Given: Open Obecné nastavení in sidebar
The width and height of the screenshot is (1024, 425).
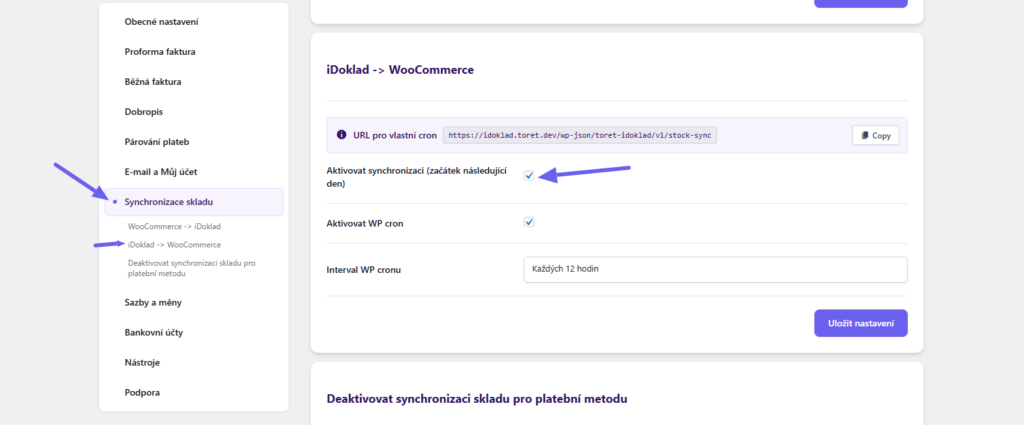Looking at the screenshot, I should tap(161, 21).
